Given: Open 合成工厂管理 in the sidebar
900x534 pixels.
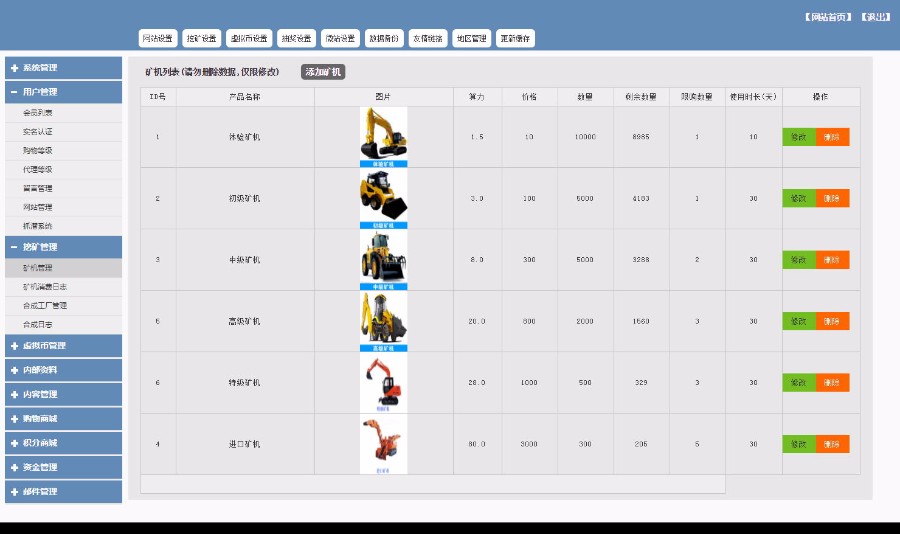Looking at the screenshot, I should pos(64,306).
